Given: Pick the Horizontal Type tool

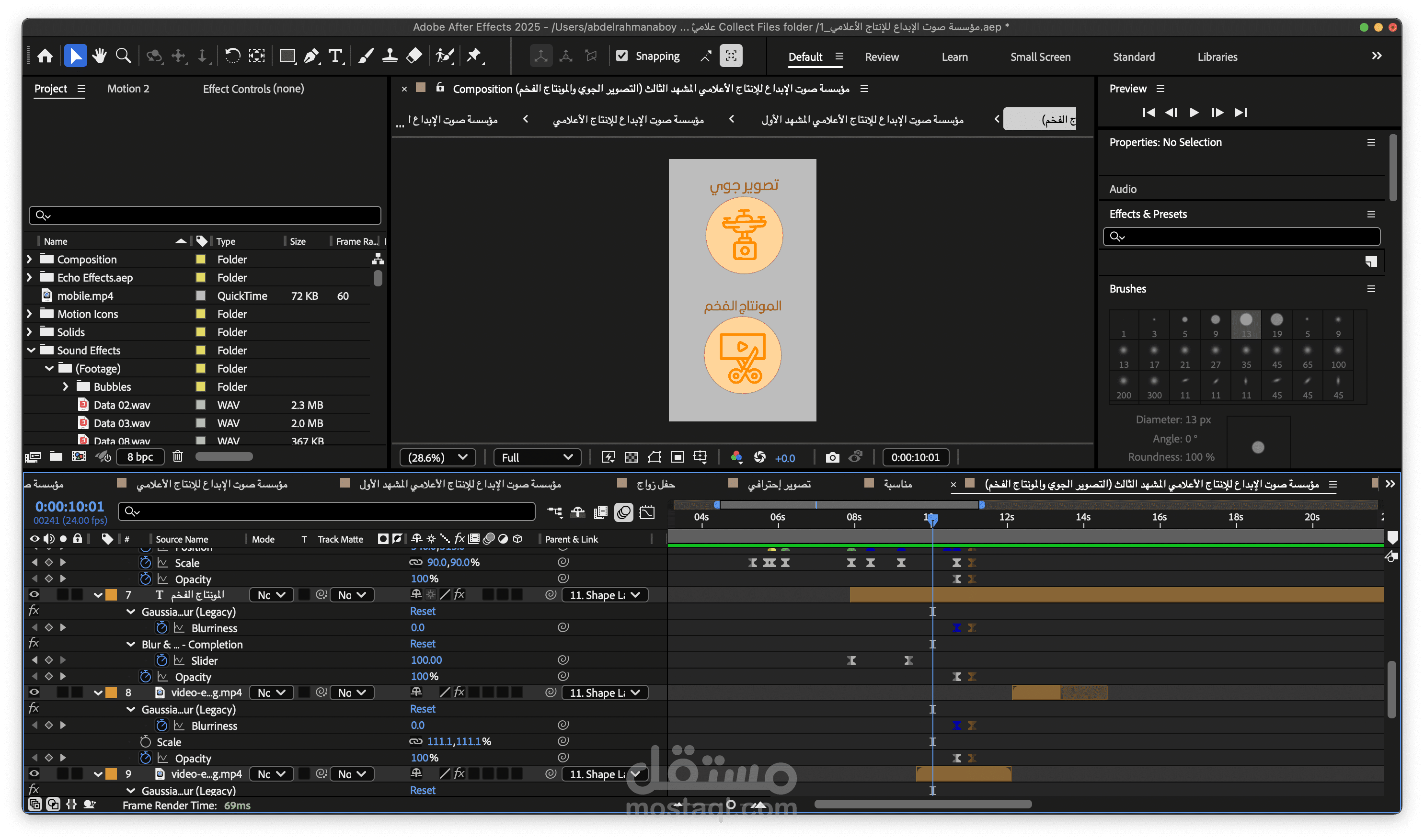Looking at the screenshot, I should 335,56.
